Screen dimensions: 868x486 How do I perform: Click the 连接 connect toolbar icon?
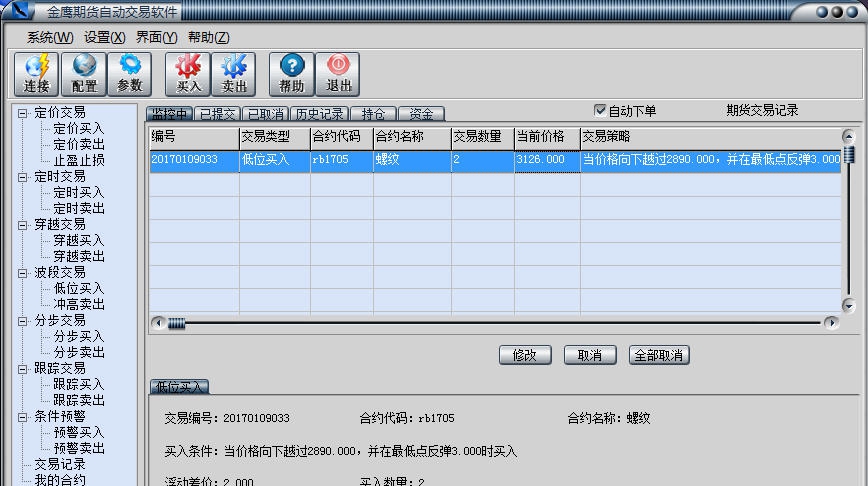tap(37, 74)
